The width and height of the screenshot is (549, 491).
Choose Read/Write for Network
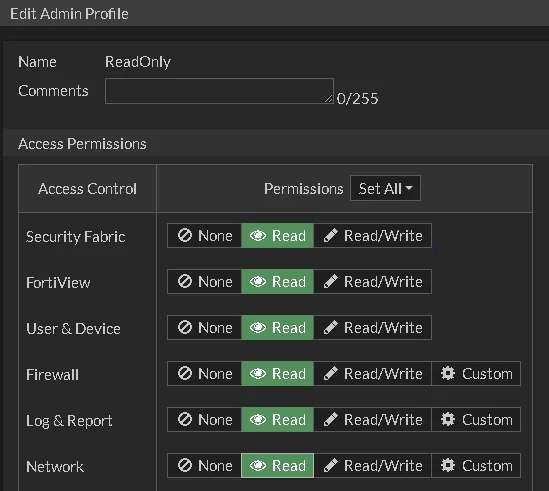pos(373,466)
